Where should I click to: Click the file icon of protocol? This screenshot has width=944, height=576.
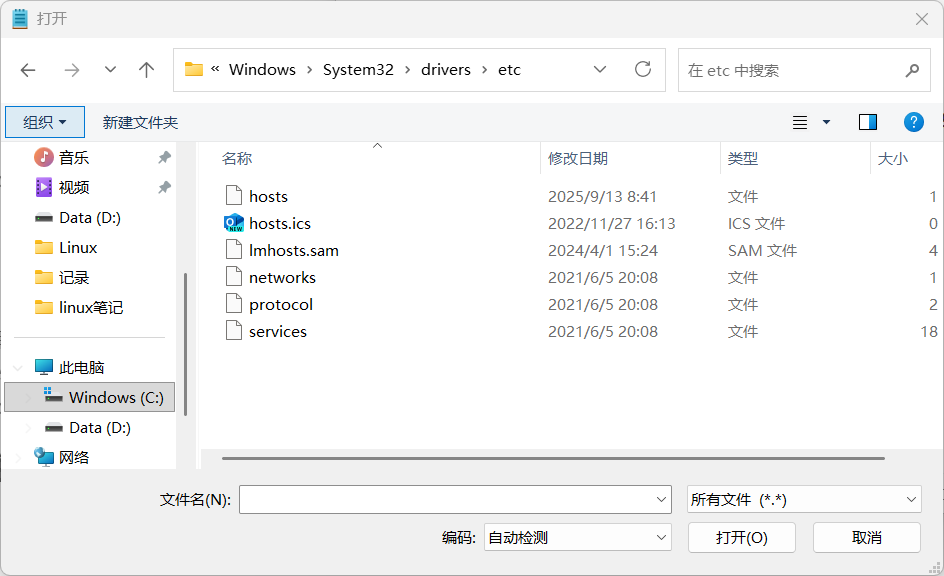click(x=234, y=304)
